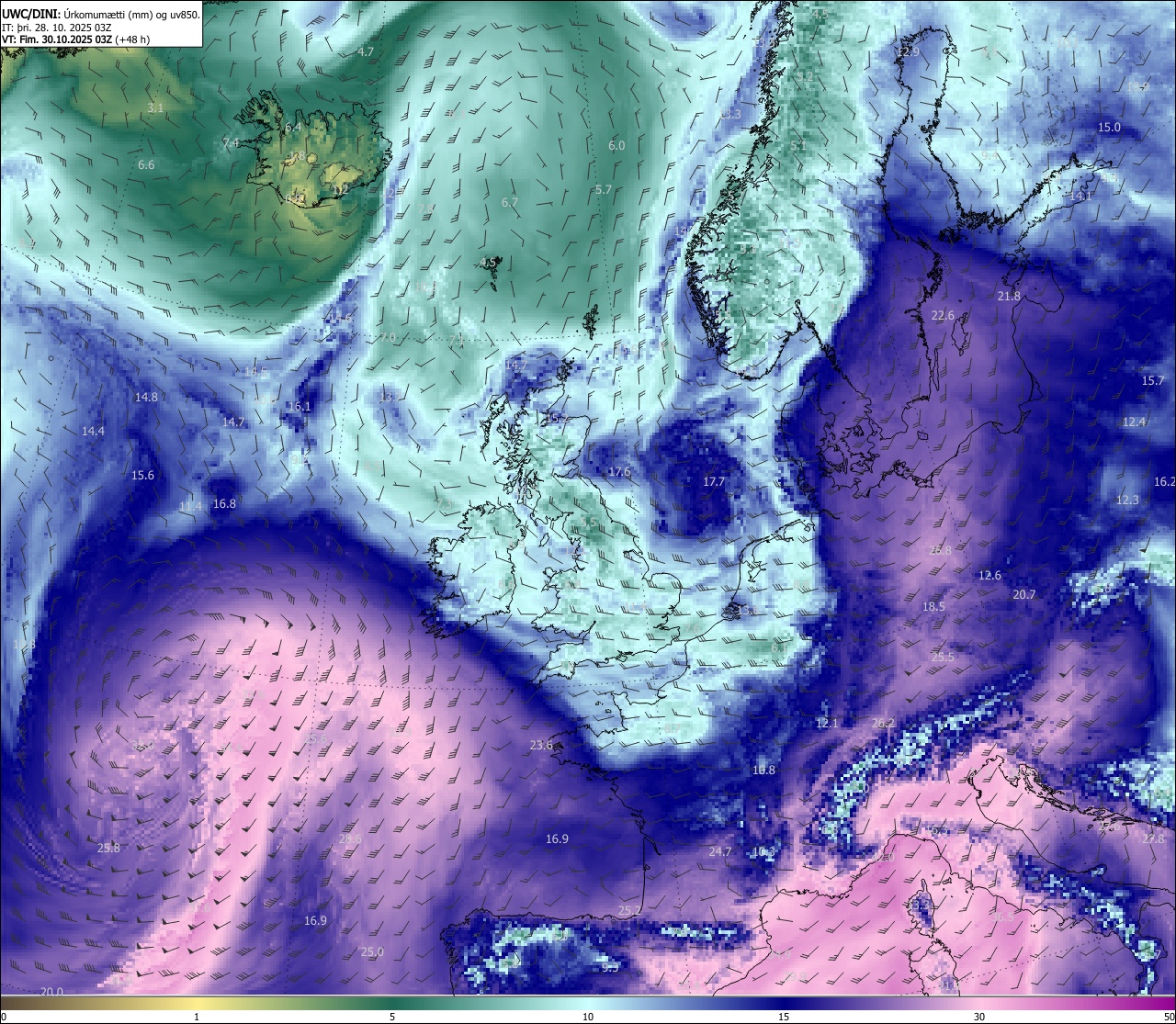The height and width of the screenshot is (1024, 1176).
Task: Click the 16.8 value label
Action: coord(224,504)
